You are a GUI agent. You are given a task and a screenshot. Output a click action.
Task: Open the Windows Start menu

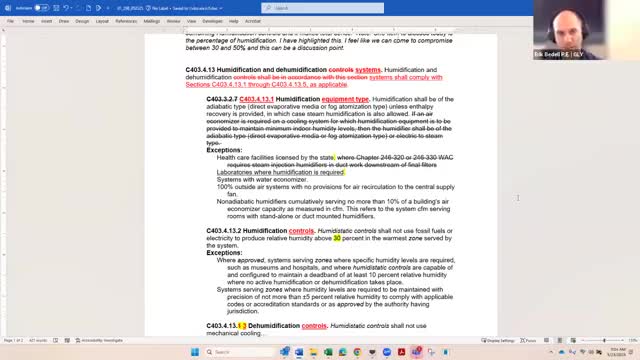point(195,352)
